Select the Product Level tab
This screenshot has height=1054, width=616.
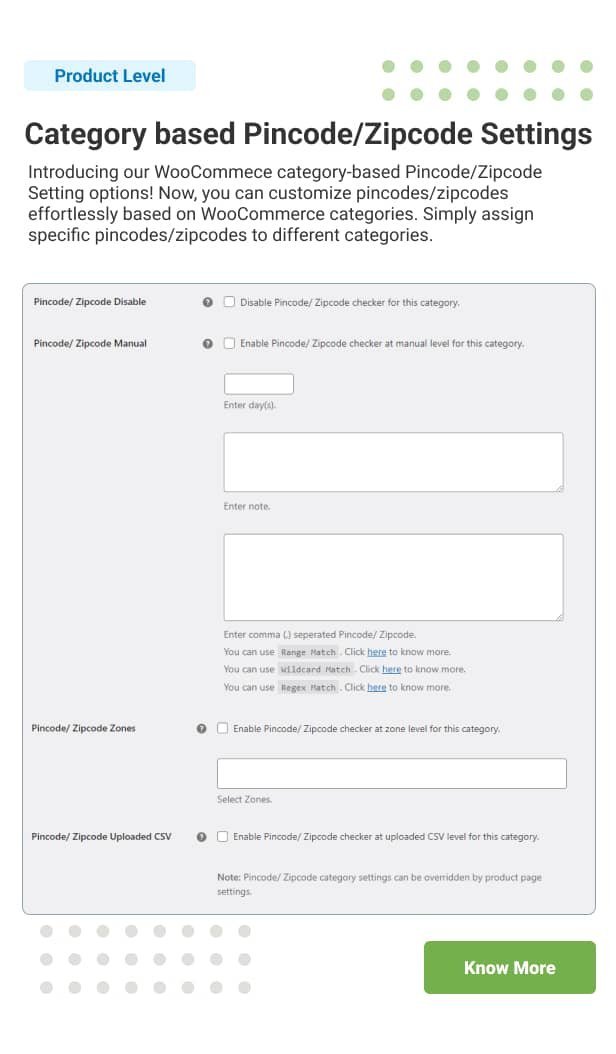coord(110,76)
